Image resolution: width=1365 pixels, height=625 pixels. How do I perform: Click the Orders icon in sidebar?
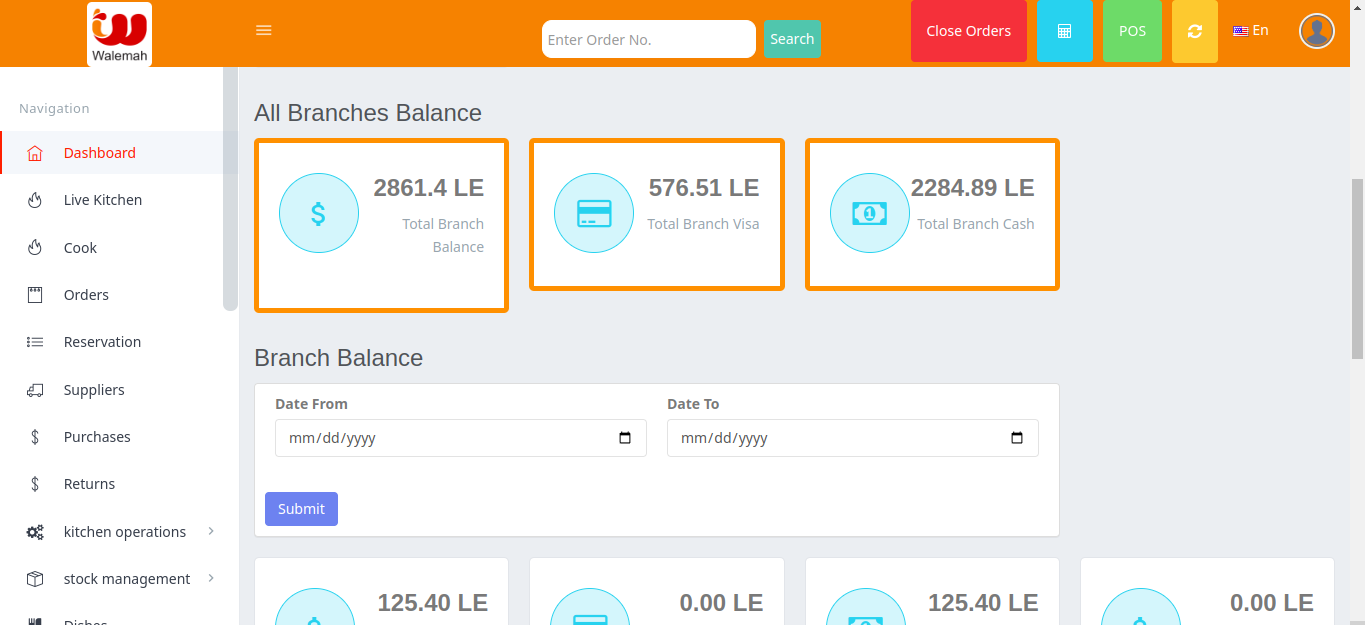(35, 295)
